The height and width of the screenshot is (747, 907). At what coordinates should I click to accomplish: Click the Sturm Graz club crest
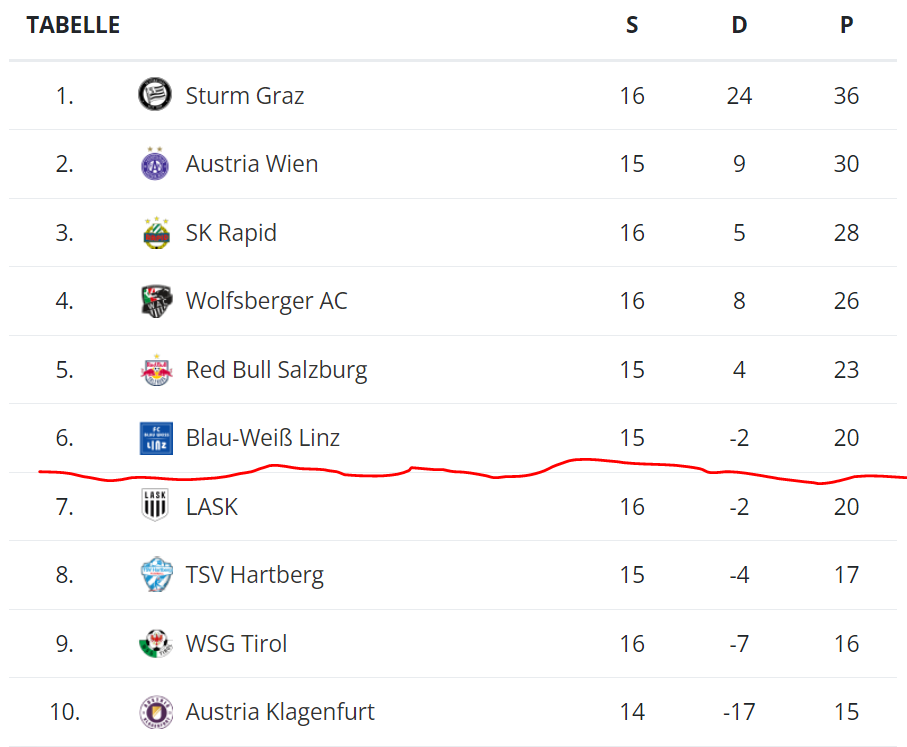(155, 95)
